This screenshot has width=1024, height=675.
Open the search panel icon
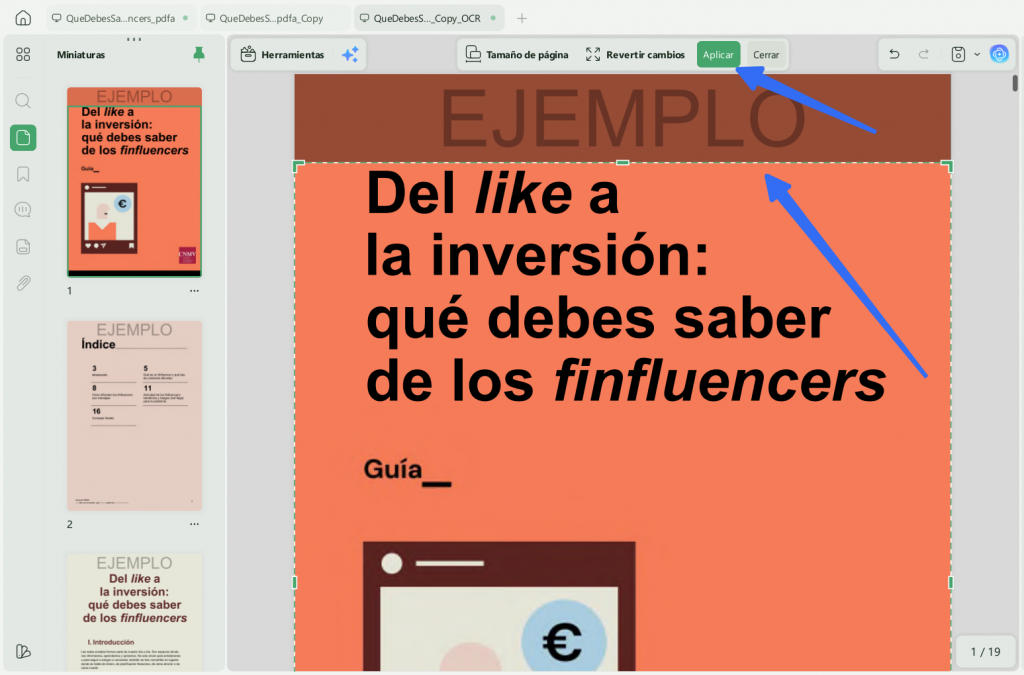pyautogui.click(x=23, y=101)
